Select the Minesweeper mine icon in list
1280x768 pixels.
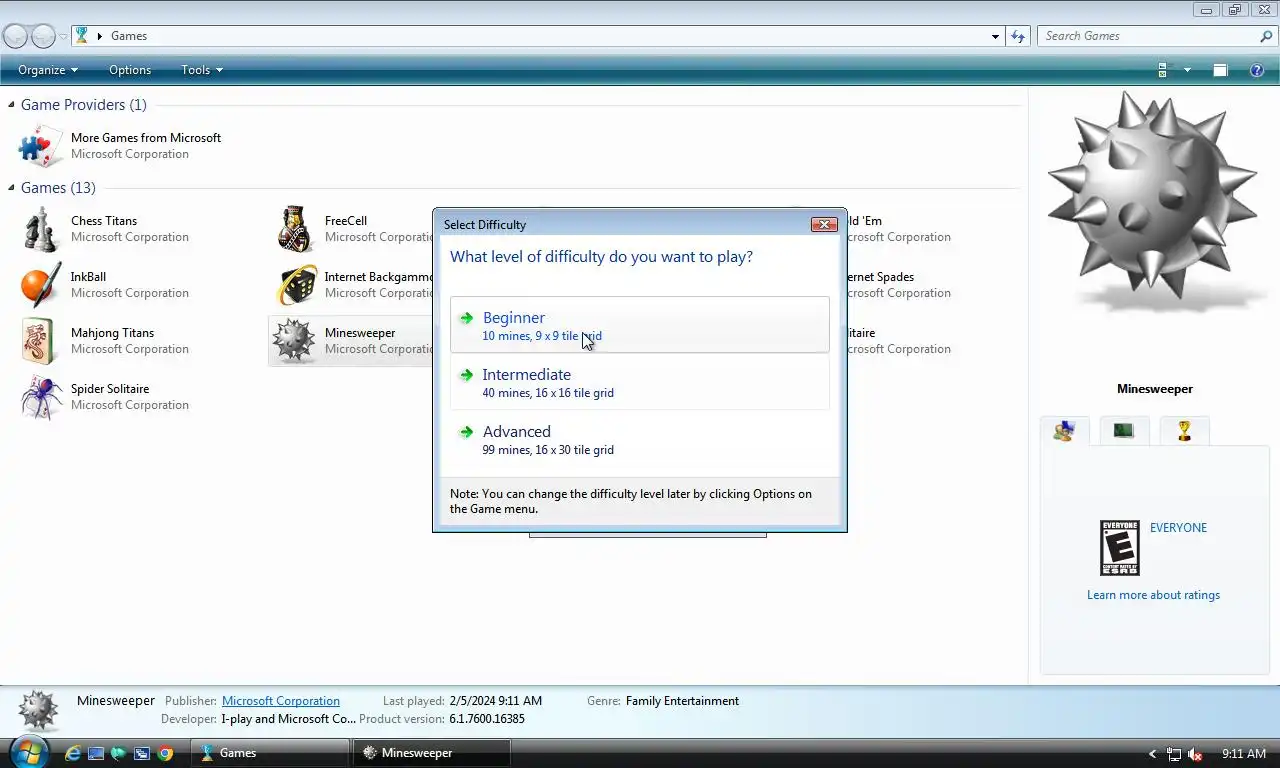[x=295, y=341]
